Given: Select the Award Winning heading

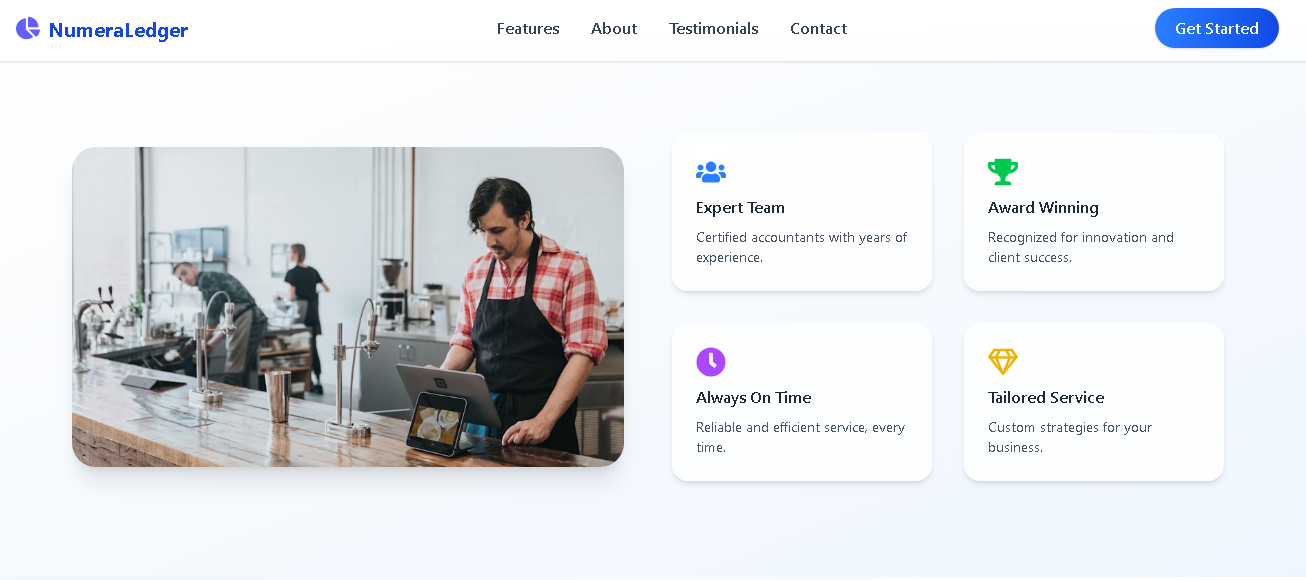Looking at the screenshot, I should click(x=1043, y=208).
